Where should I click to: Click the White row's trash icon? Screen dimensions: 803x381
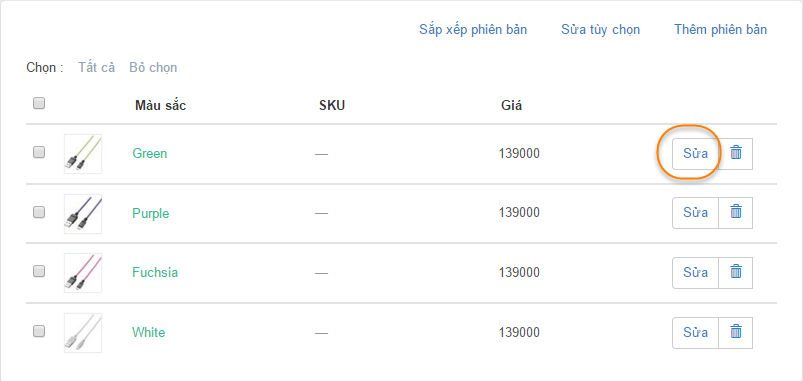click(x=736, y=332)
